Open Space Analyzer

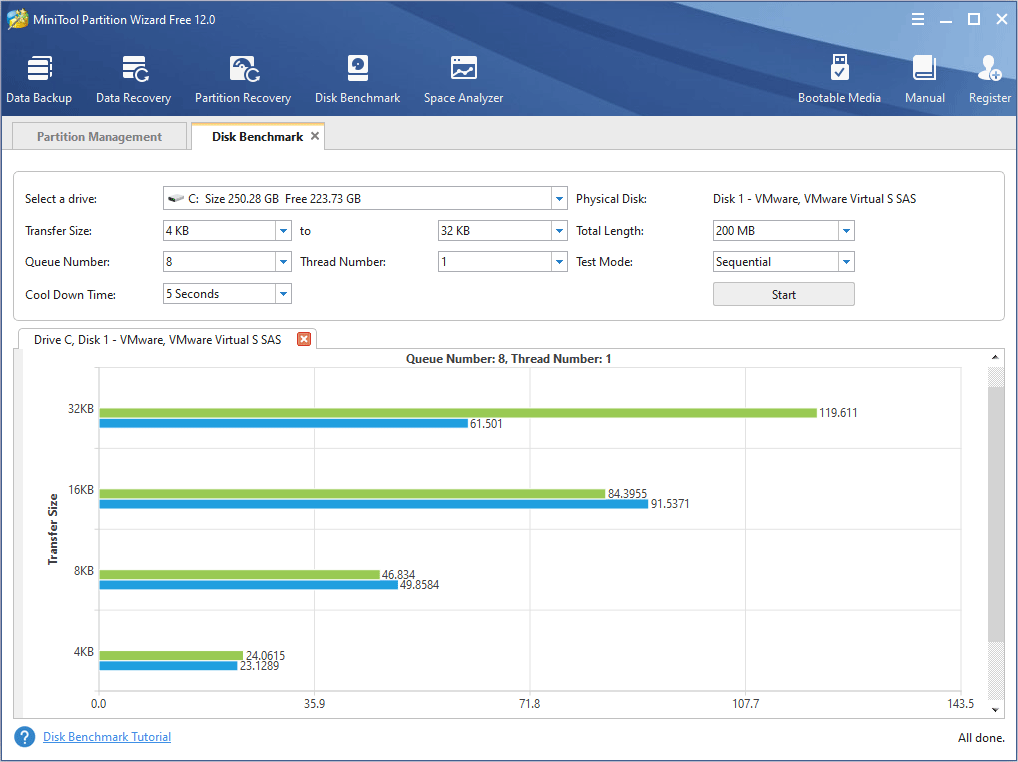point(464,80)
